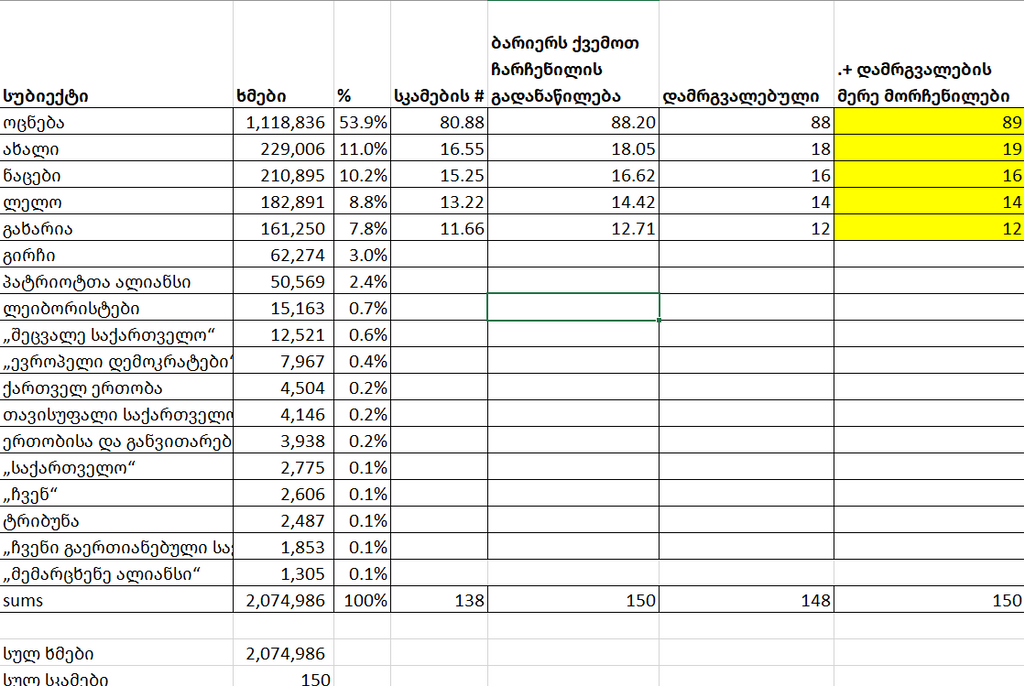Click the 11.66 cell
This screenshot has height=686, width=1024.
pyautogui.click(x=439, y=229)
